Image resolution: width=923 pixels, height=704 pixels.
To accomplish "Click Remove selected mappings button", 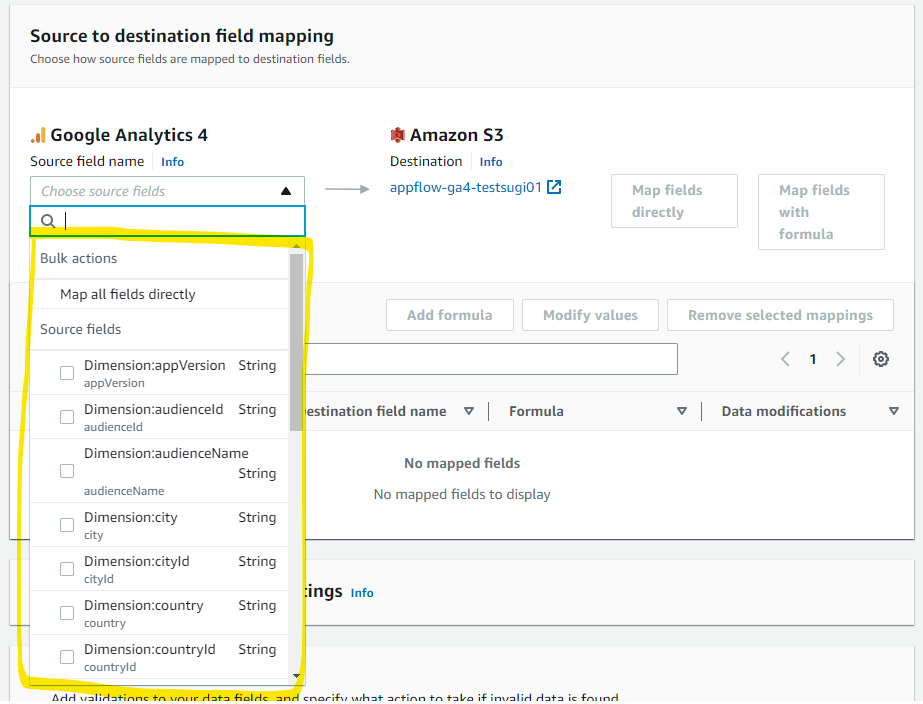I will [780, 315].
